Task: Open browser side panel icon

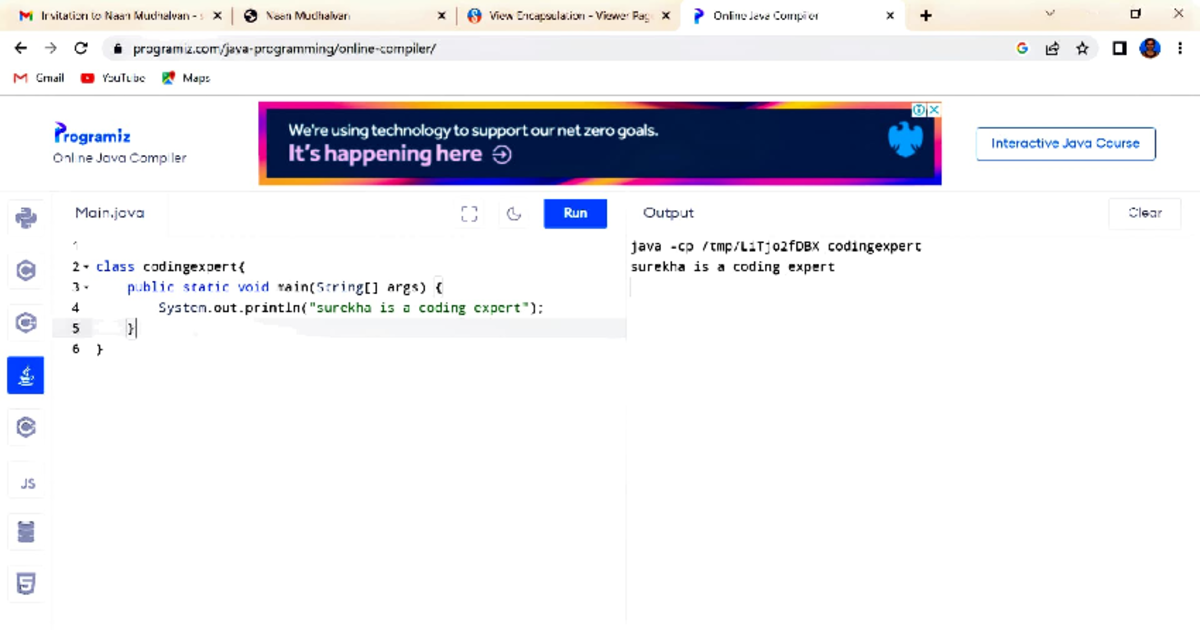Action: tap(1119, 48)
